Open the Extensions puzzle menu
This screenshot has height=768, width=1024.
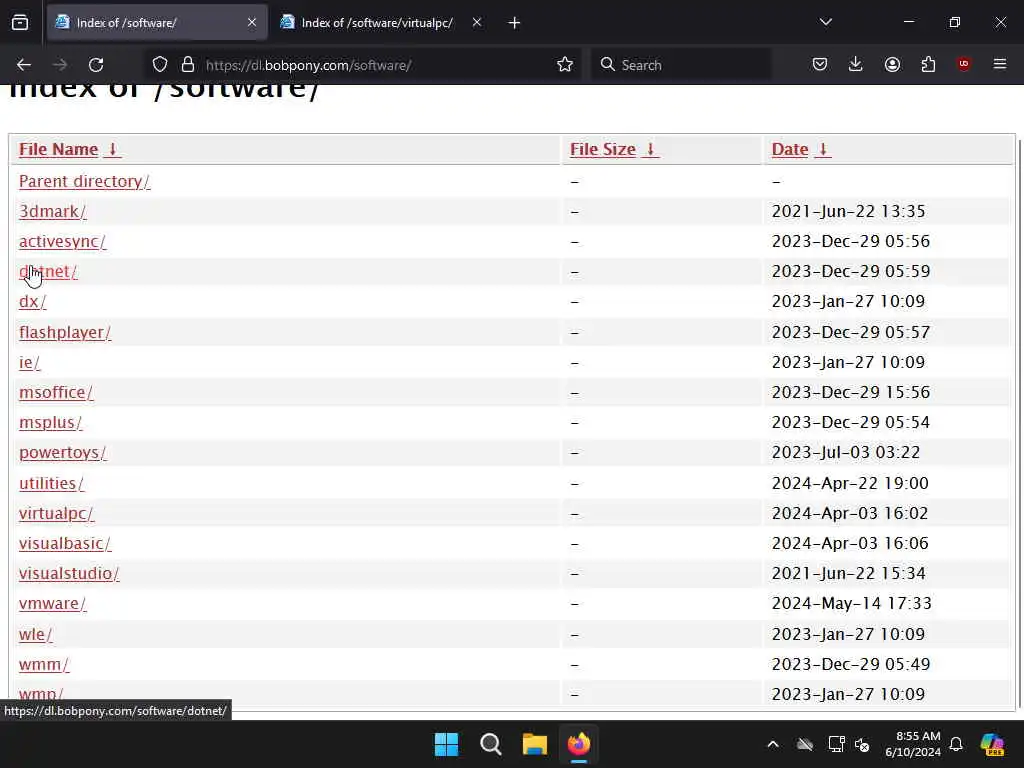[928, 65]
